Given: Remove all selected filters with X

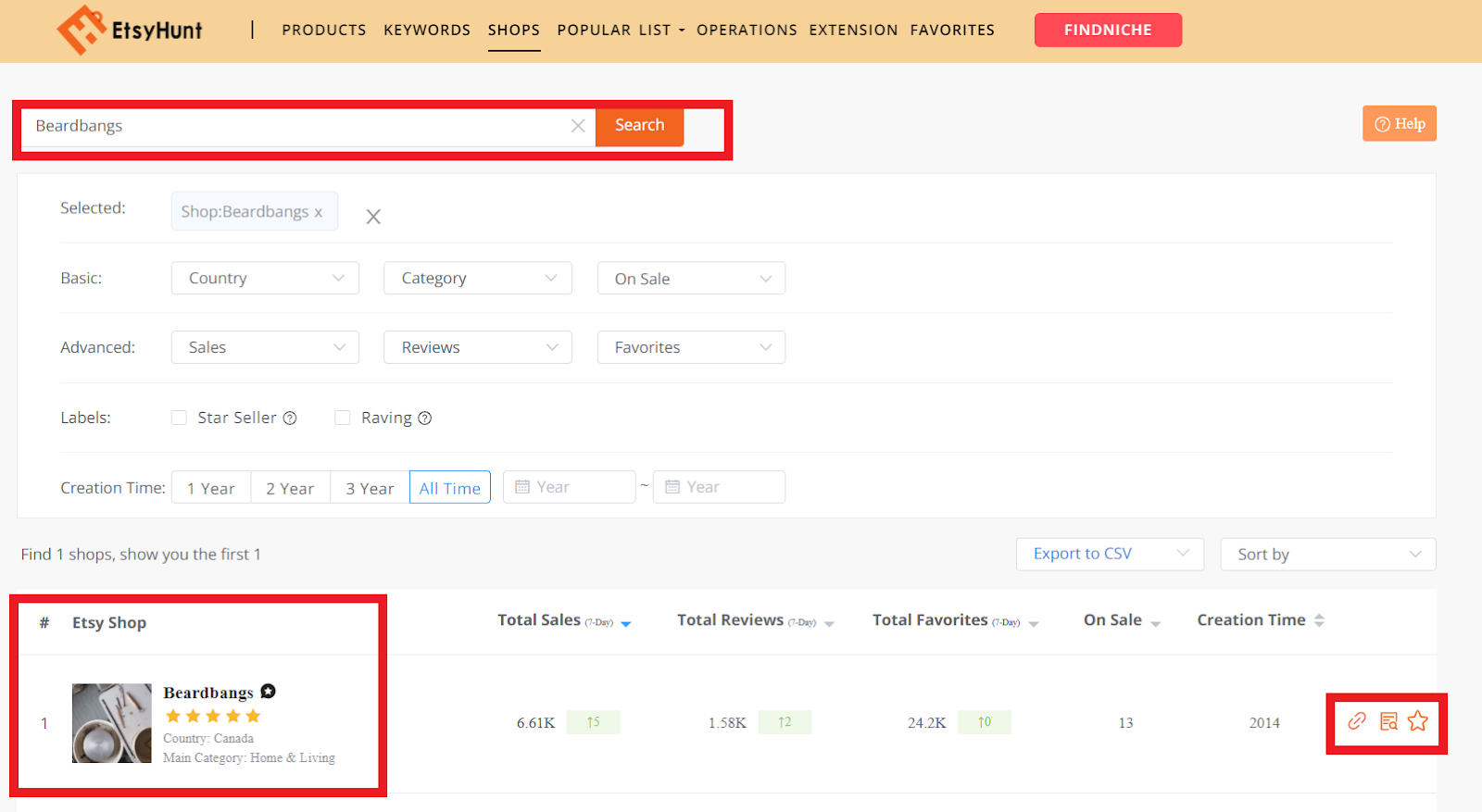Looking at the screenshot, I should click(373, 217).
